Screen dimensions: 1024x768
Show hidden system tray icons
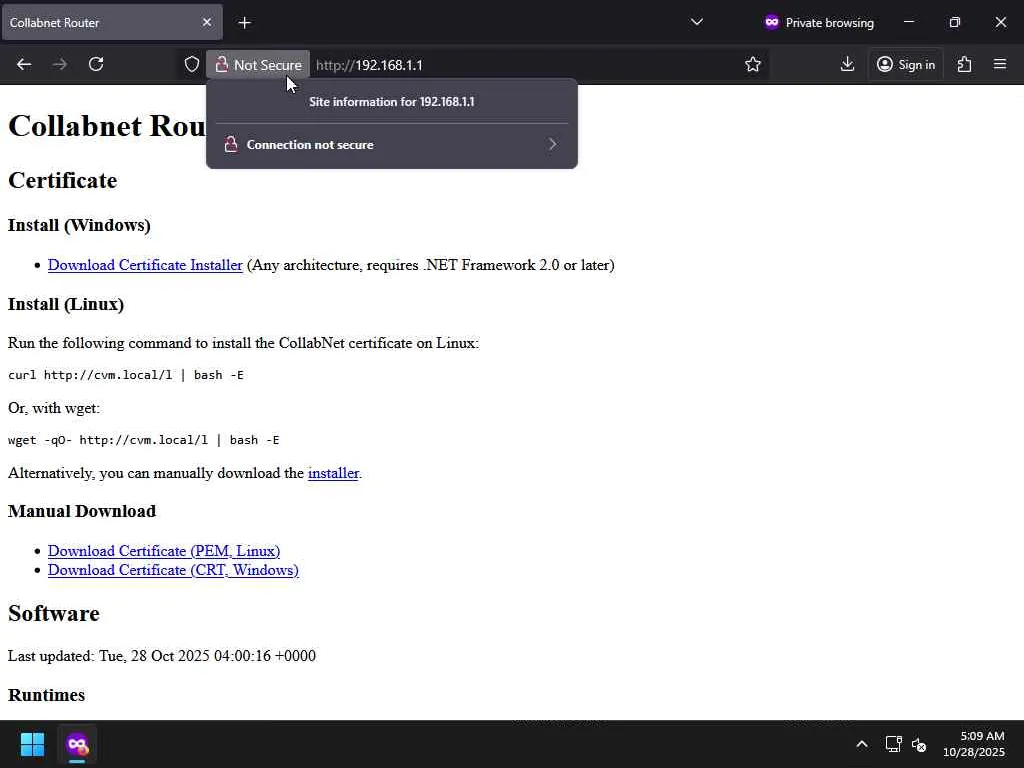(862, 744)
